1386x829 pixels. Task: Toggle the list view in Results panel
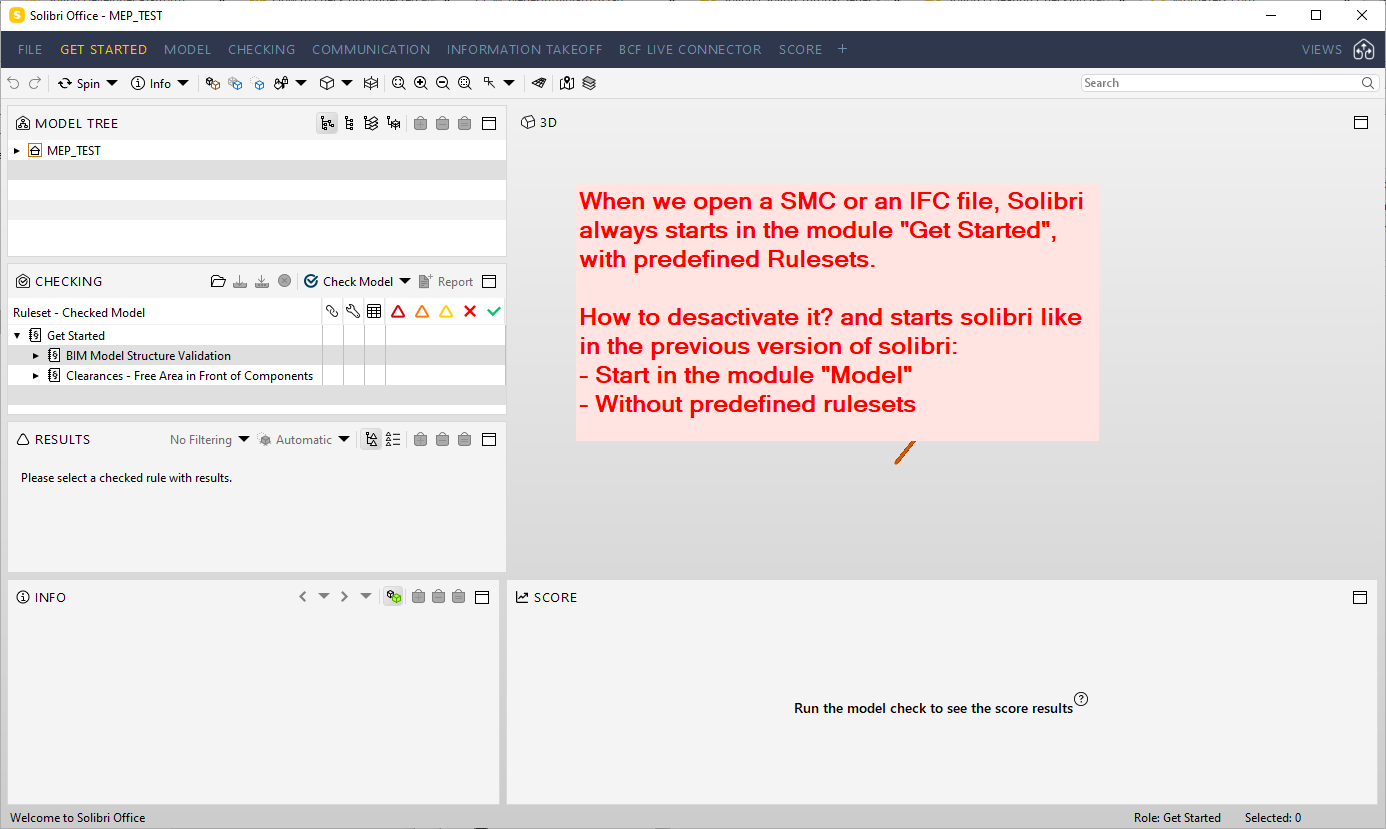[394, 440]
